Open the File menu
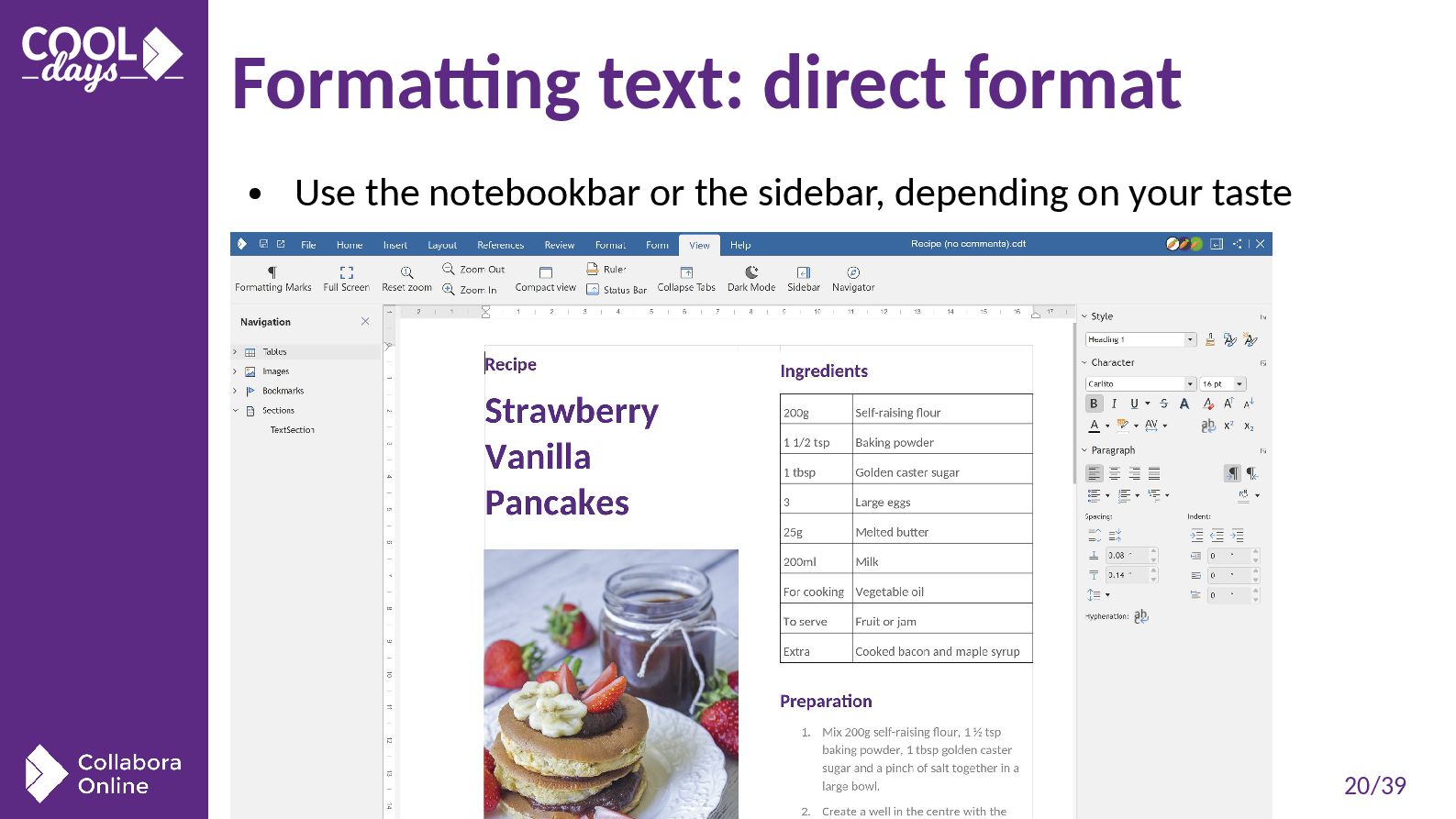The height and width of the screenshot is (819, 1456). tap(308, 245)
